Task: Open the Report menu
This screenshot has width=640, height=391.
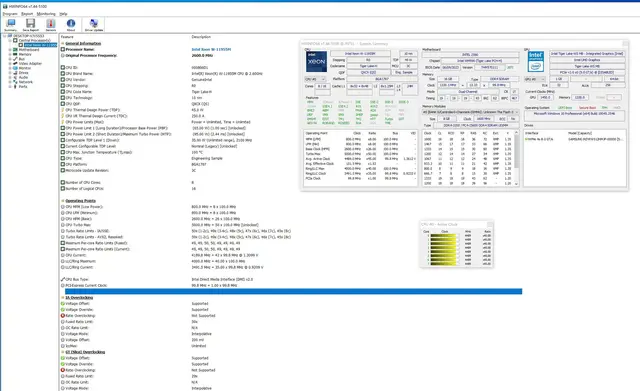Action: 27,14
